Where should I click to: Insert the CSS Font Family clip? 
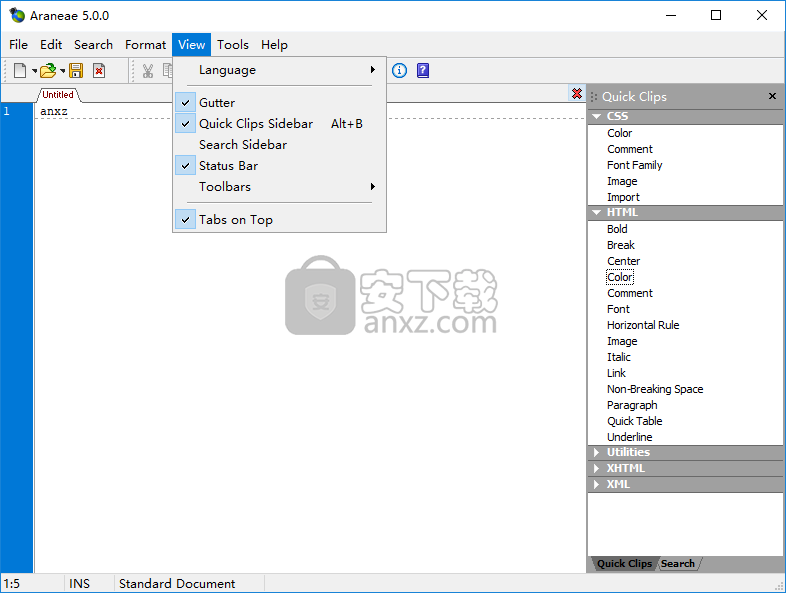(x=635, y=165)
